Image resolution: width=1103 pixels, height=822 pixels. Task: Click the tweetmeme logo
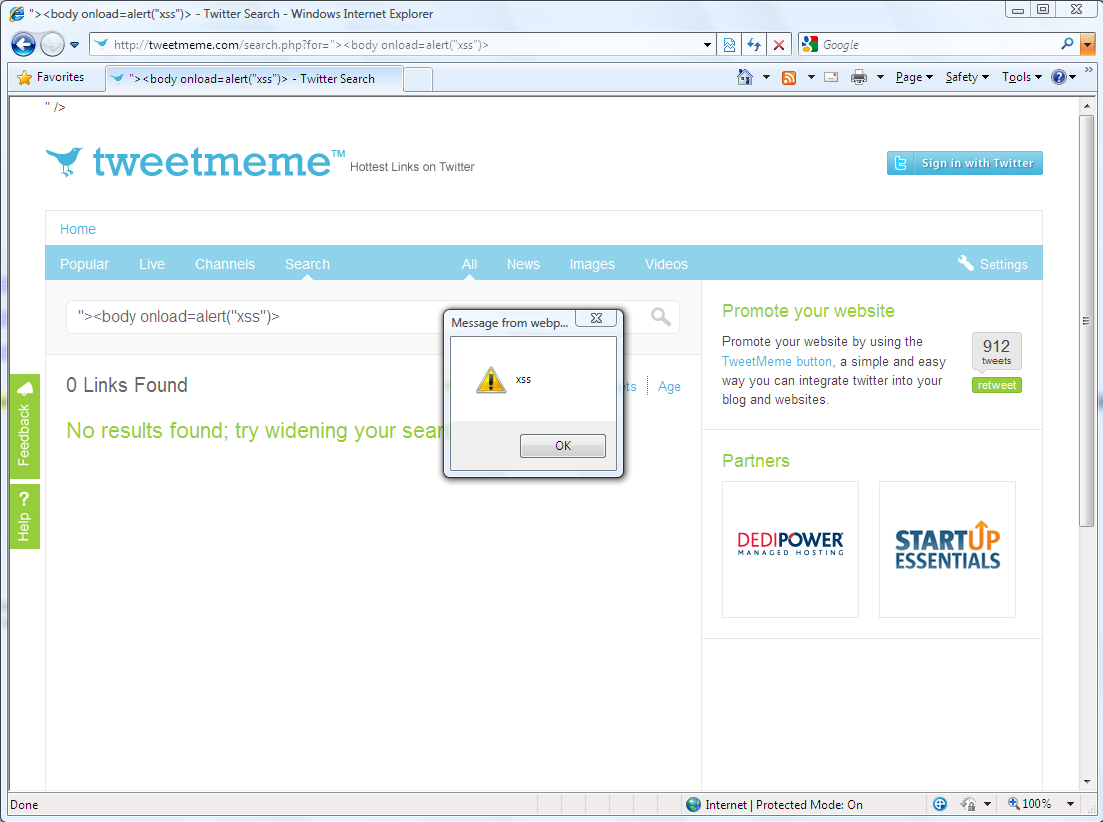coord(196,161)
